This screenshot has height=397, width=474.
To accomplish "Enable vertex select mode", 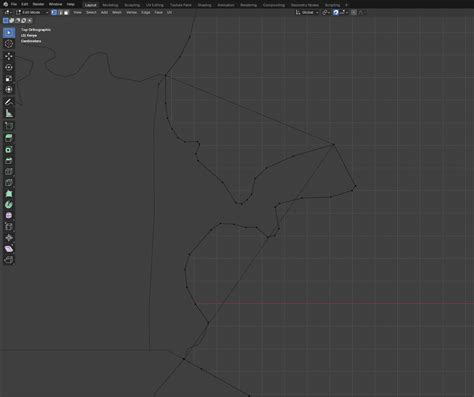I will [54, 12].
